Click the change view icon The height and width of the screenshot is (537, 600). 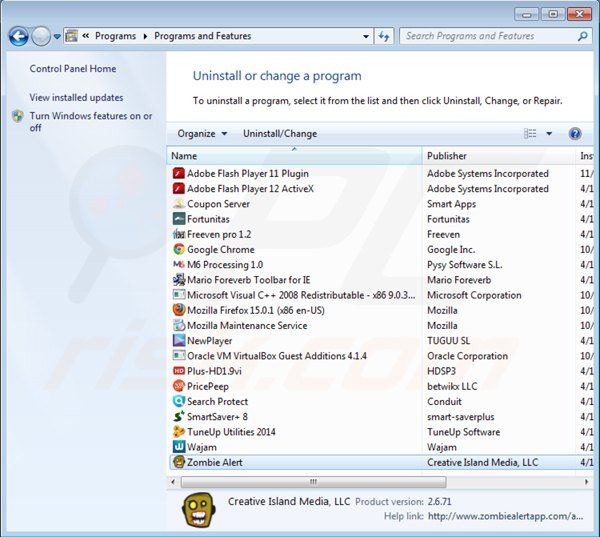coord(530,133)
